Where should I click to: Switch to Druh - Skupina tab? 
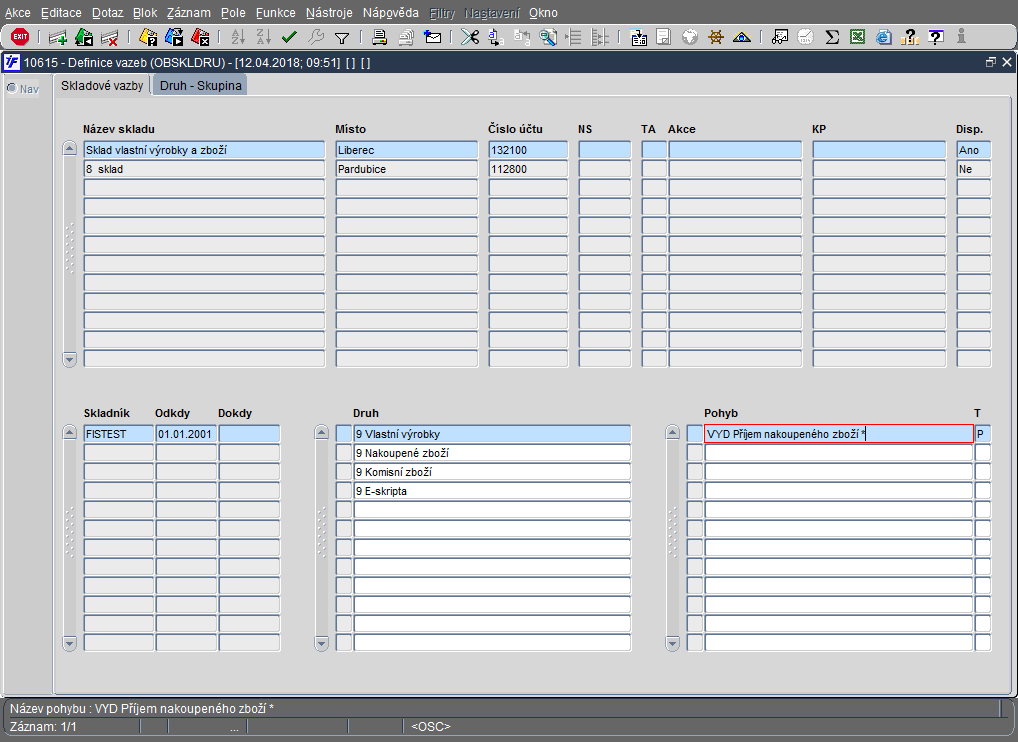coord(200,85)
